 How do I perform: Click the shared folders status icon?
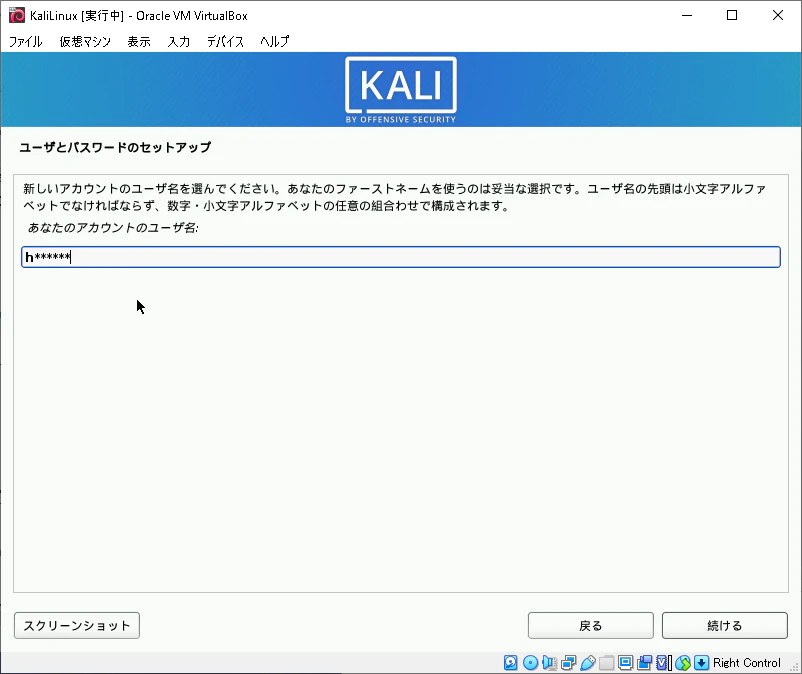point(607,663)
